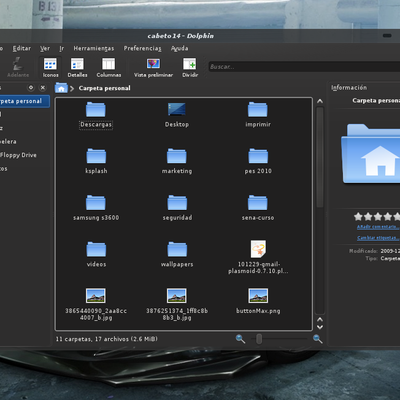This screenshot has width=400, height=400.
Task: Toggle Vista preliminar previews
Action: pyautogui.click(x=153, y=68)
